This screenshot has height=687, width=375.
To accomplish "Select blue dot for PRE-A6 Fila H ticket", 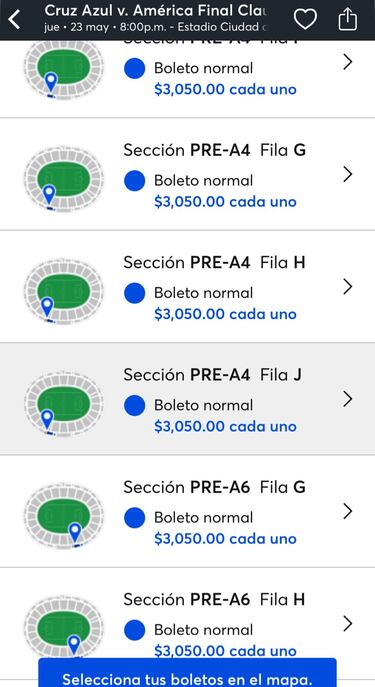I will coord(134,630).
